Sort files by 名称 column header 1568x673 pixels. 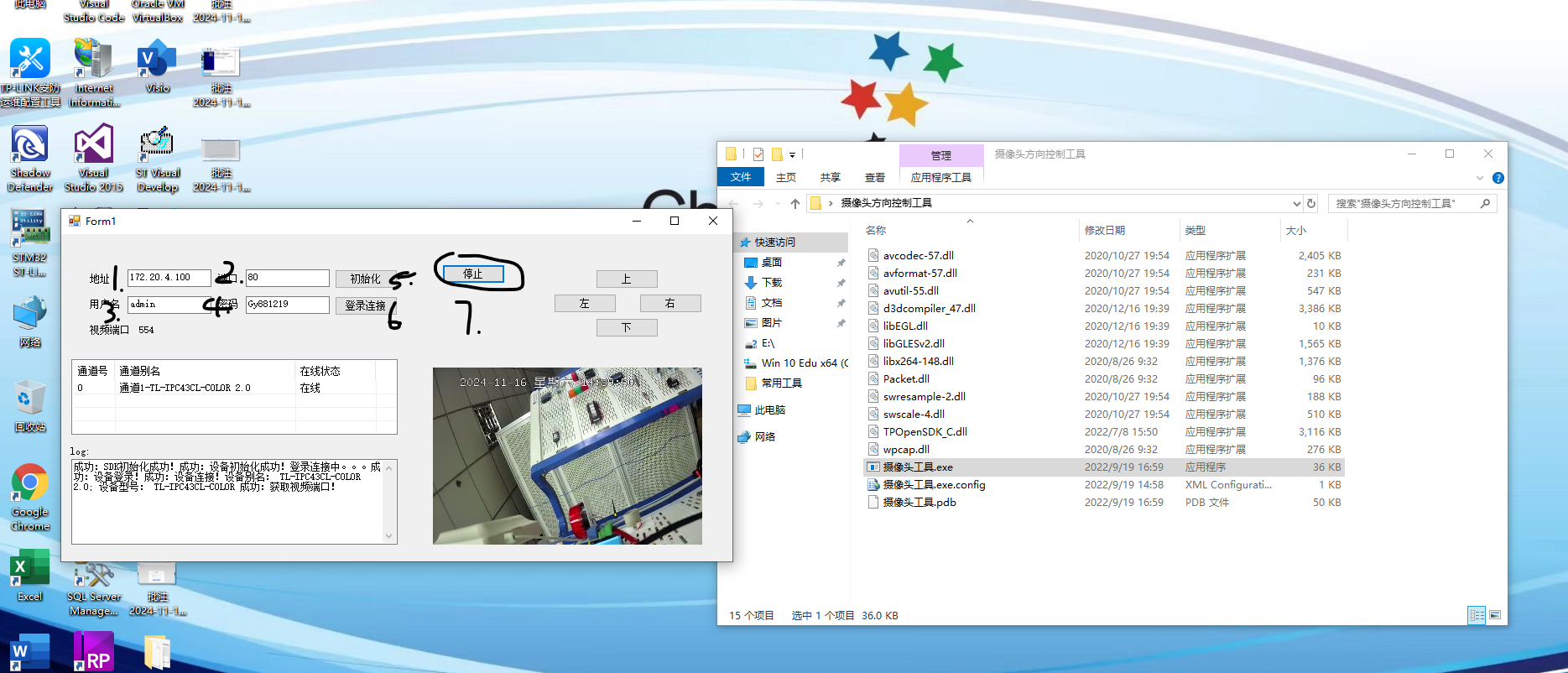(x=876, y=230)
